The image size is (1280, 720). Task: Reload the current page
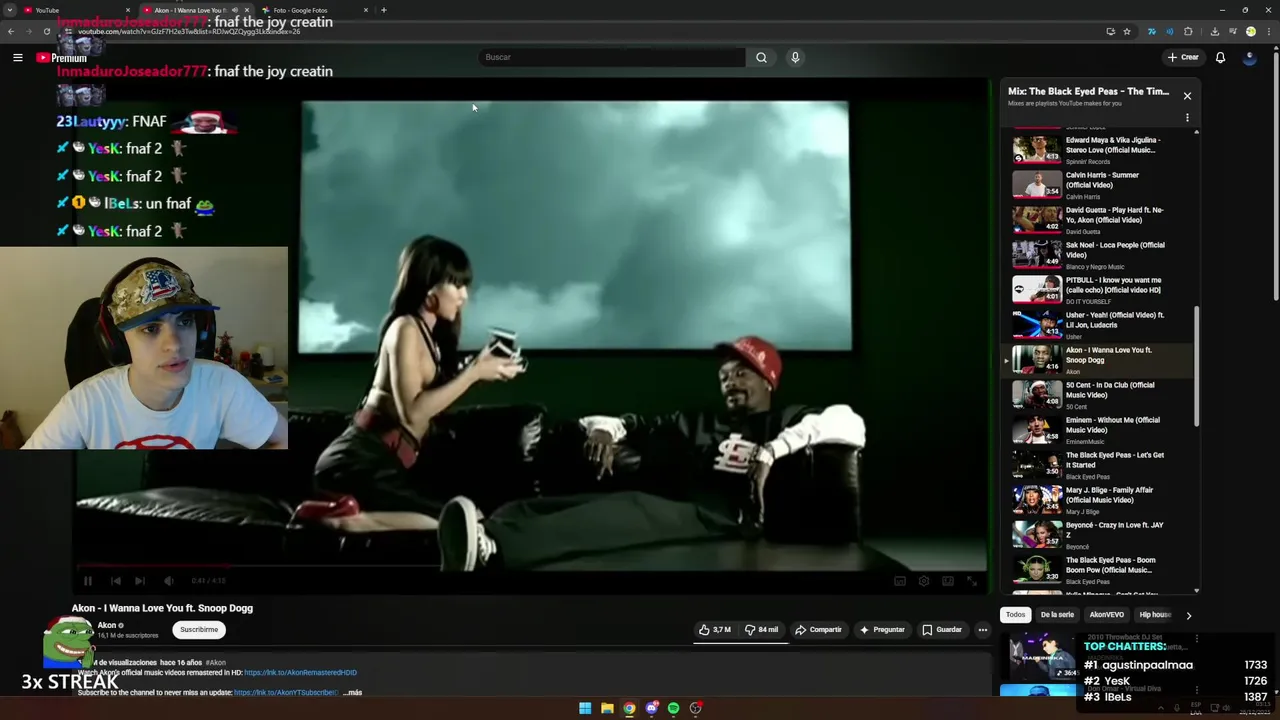(x=46, y=31)
